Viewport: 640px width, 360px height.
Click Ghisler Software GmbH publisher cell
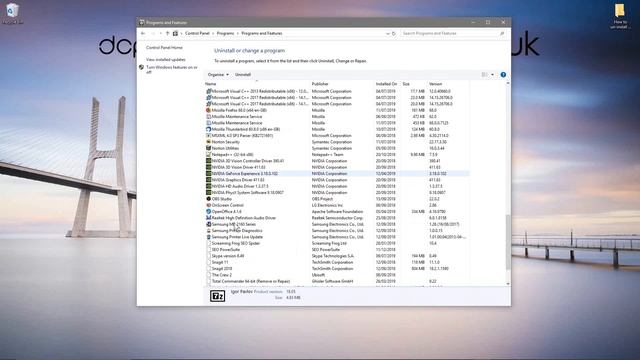(332, 281)
